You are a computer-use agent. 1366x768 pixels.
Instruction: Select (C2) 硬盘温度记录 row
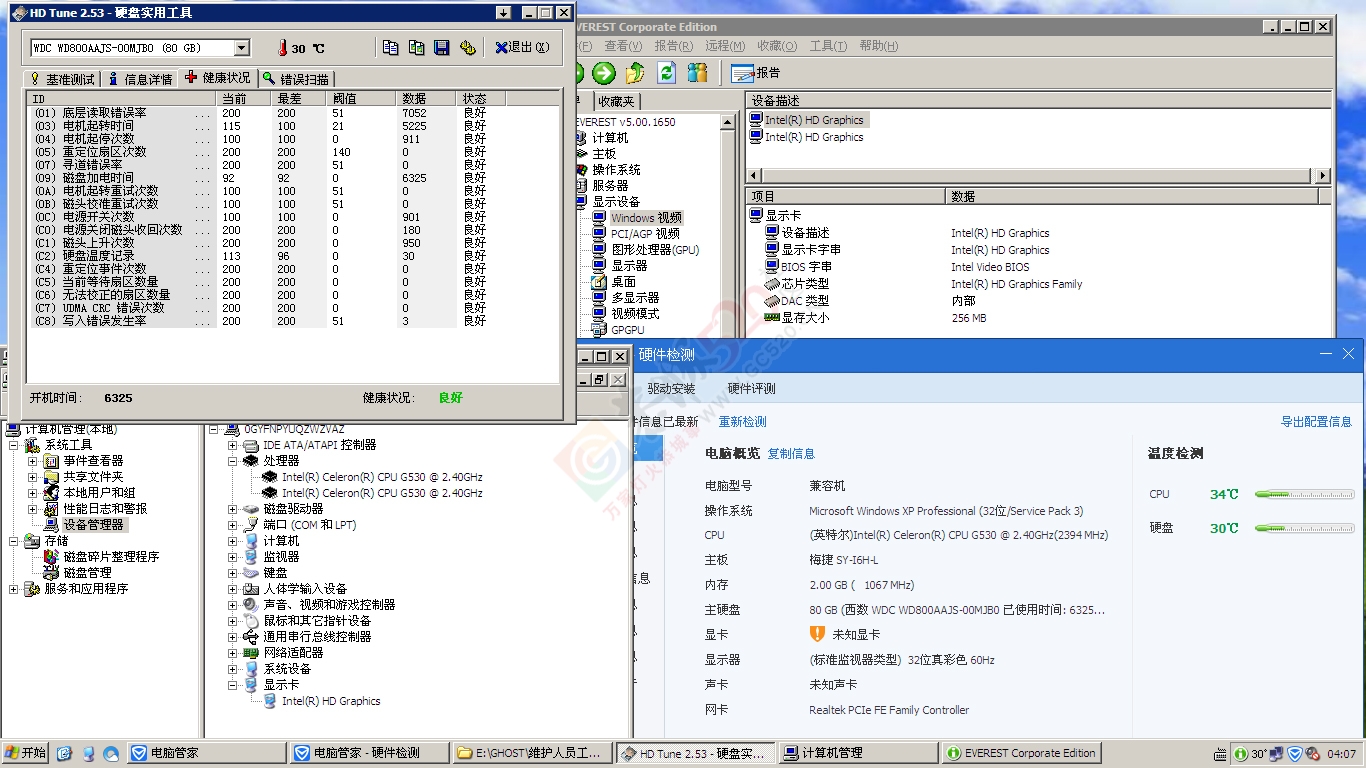click(260, 256)
